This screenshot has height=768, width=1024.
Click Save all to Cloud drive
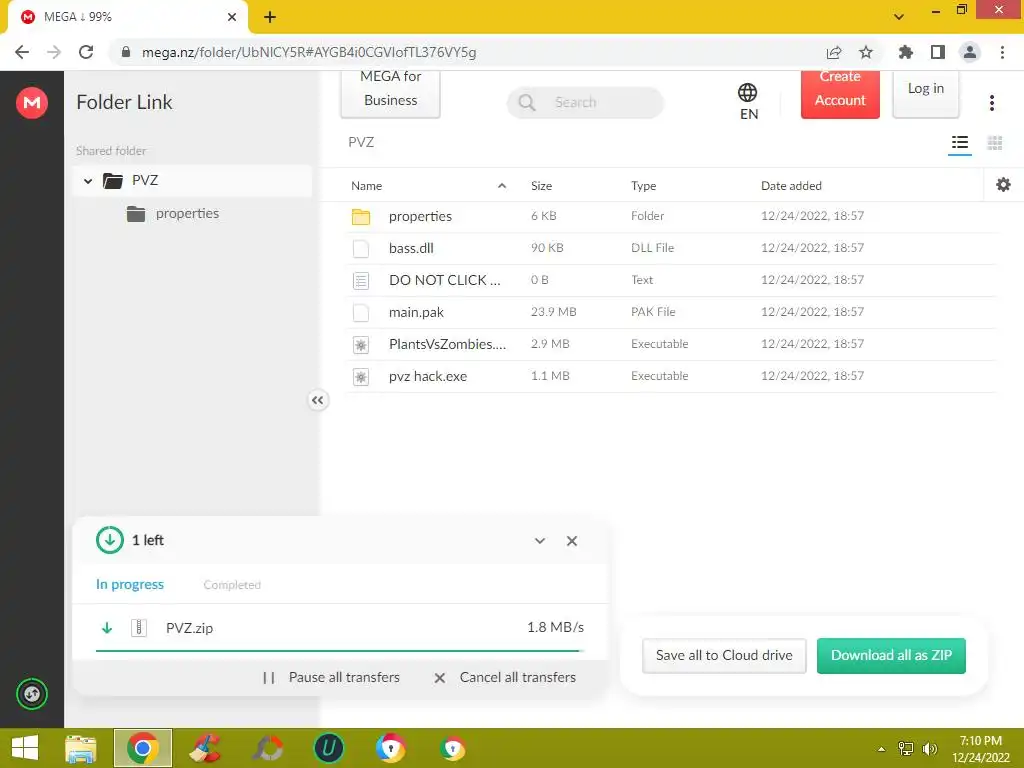[x=724, y=656]
